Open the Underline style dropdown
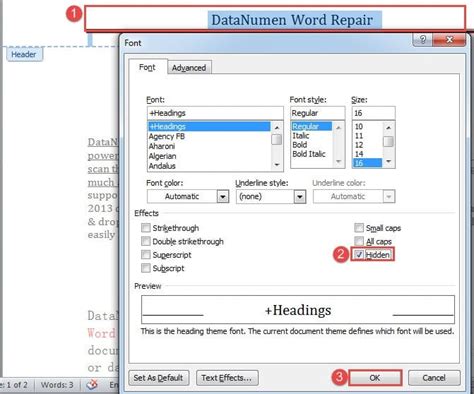474x394 pixels. [x=299, y=196]
